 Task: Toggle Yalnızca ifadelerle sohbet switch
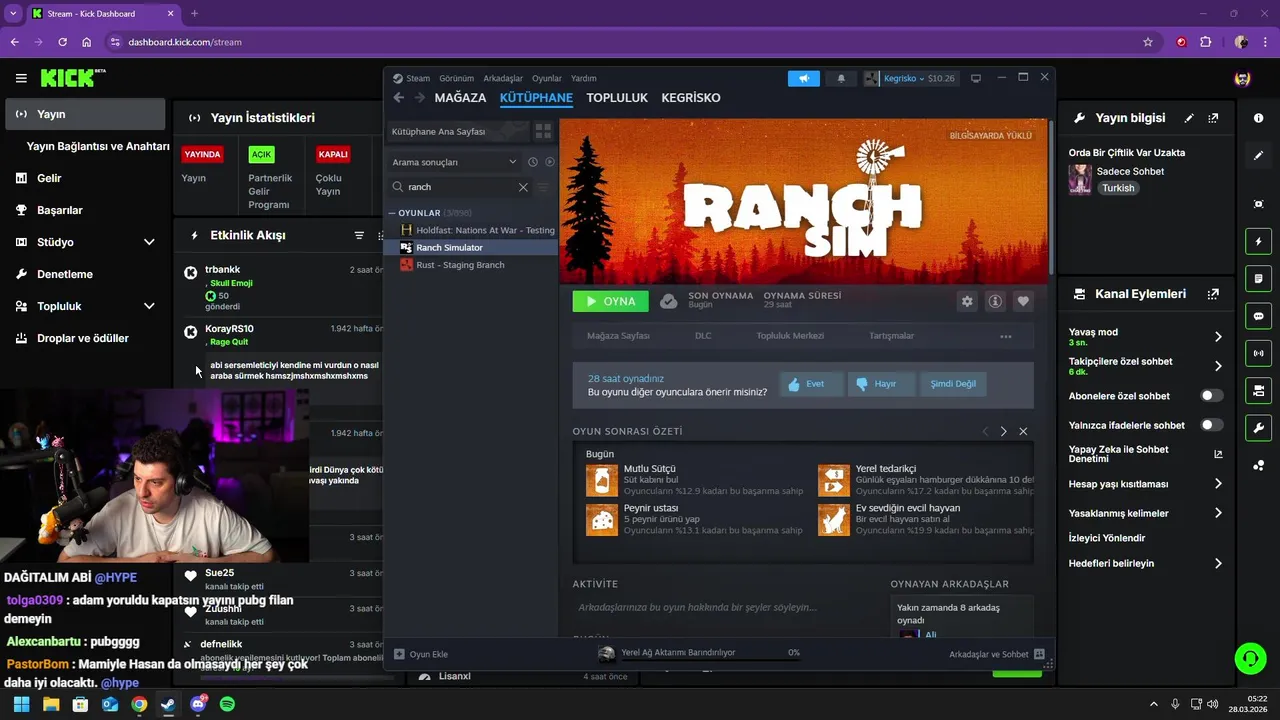[x=1212, y=425]
